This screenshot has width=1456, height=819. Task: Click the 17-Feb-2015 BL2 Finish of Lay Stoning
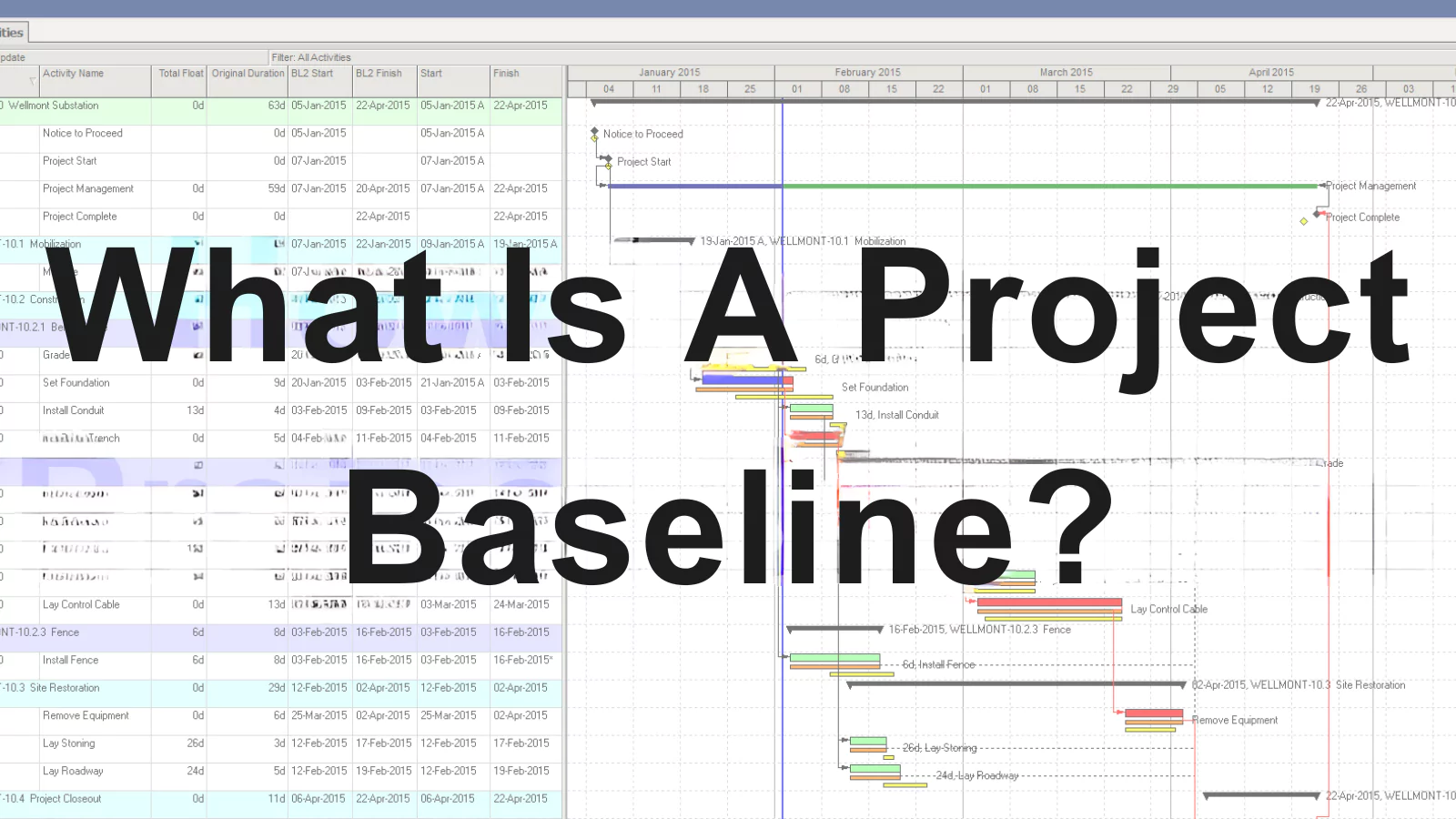383,743
